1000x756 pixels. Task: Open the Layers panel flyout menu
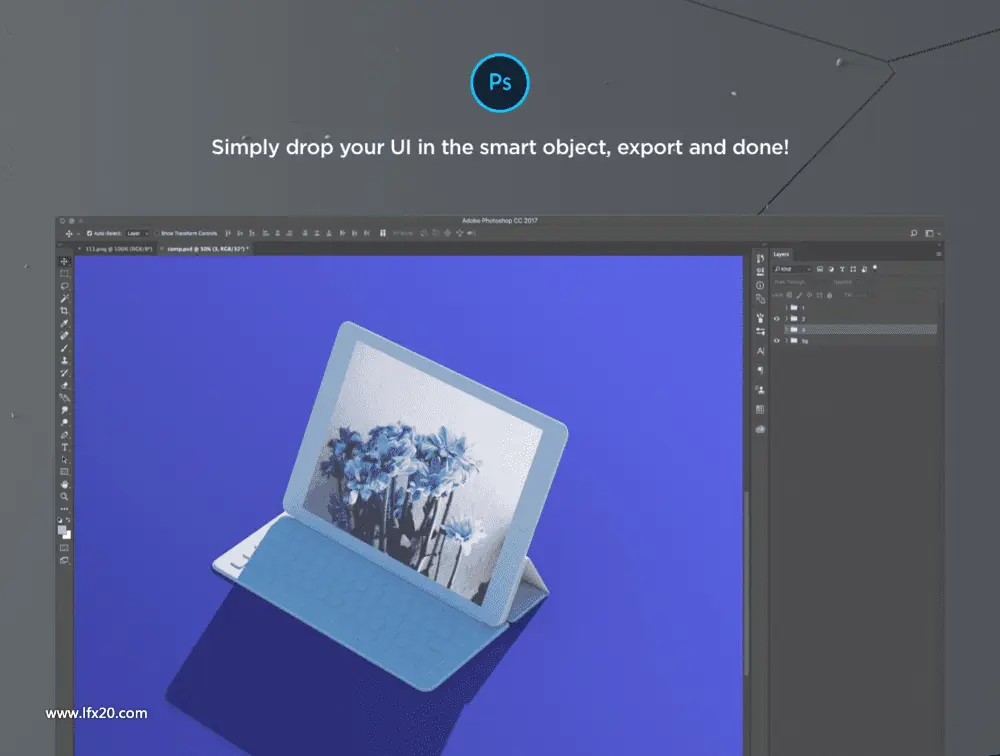point(939,254)
